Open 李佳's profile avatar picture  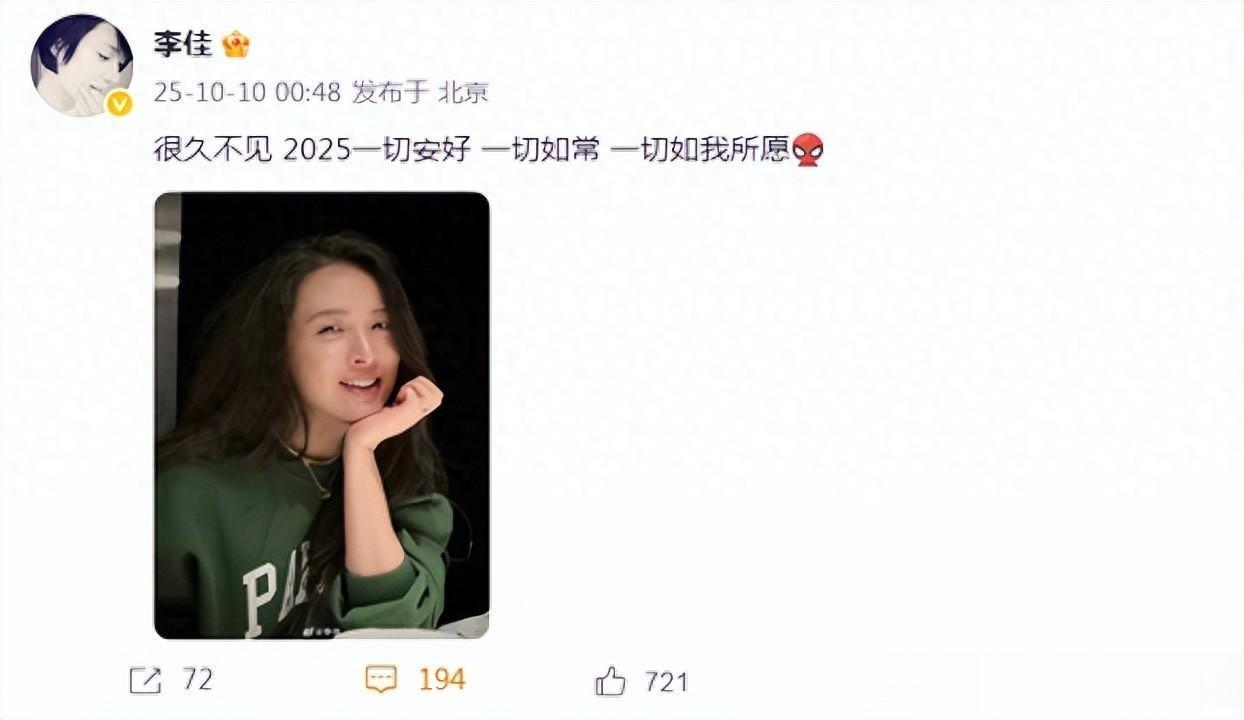(x=82, y=65)
